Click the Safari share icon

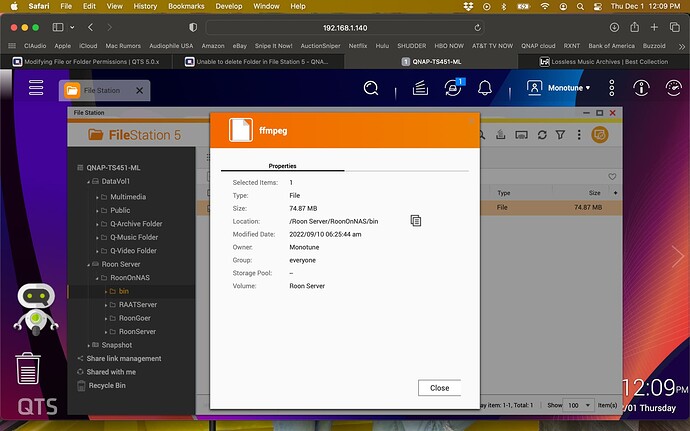tap(634, 27)
